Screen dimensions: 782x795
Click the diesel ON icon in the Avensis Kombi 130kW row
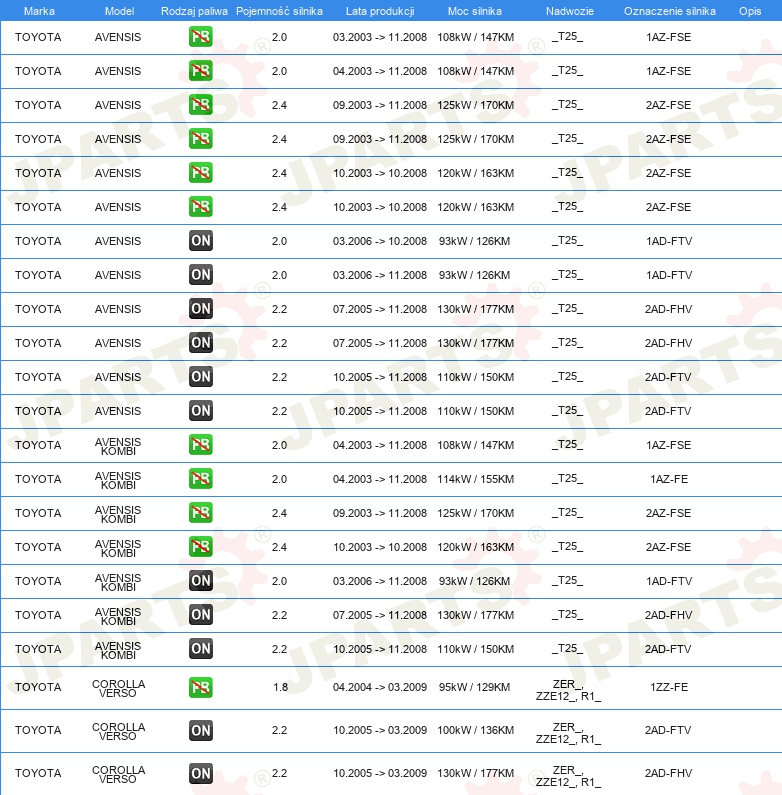click(x=200, y=614)
